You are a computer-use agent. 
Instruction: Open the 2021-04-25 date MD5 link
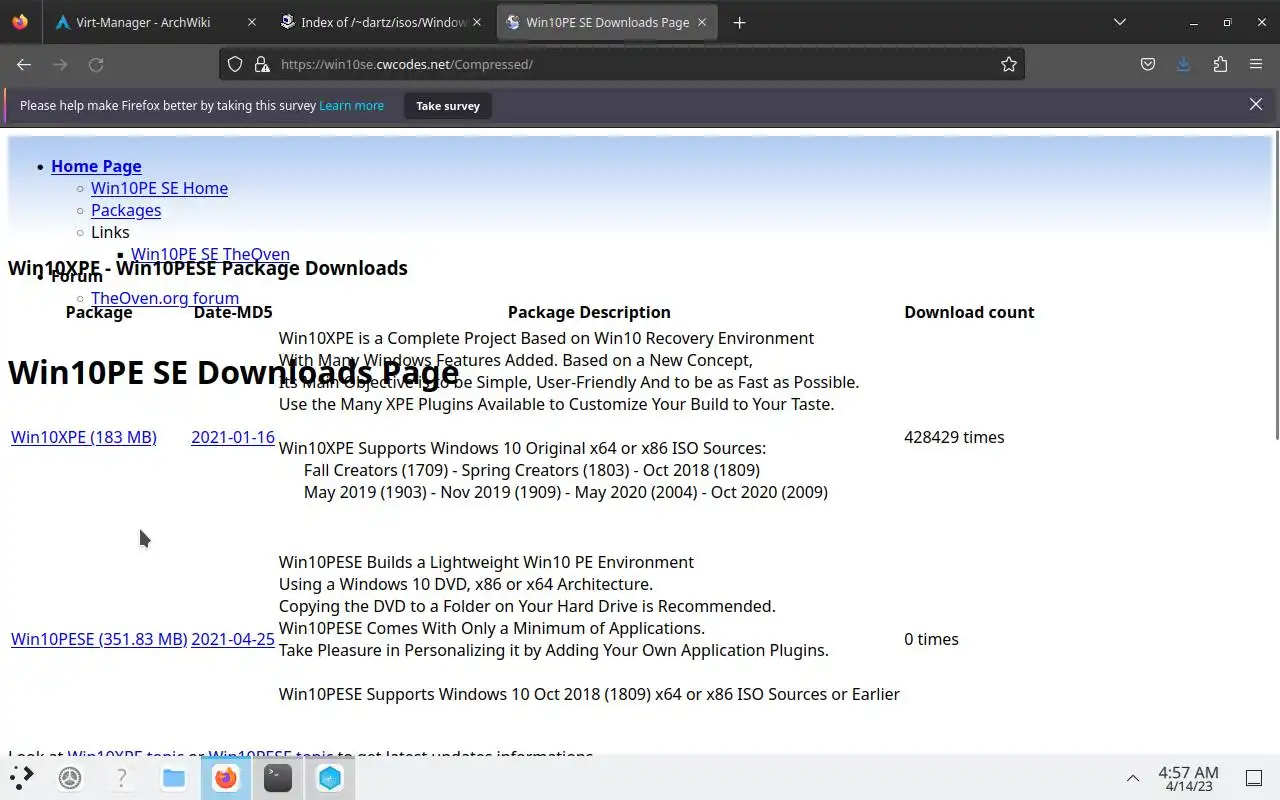click(x=233, y=639)
